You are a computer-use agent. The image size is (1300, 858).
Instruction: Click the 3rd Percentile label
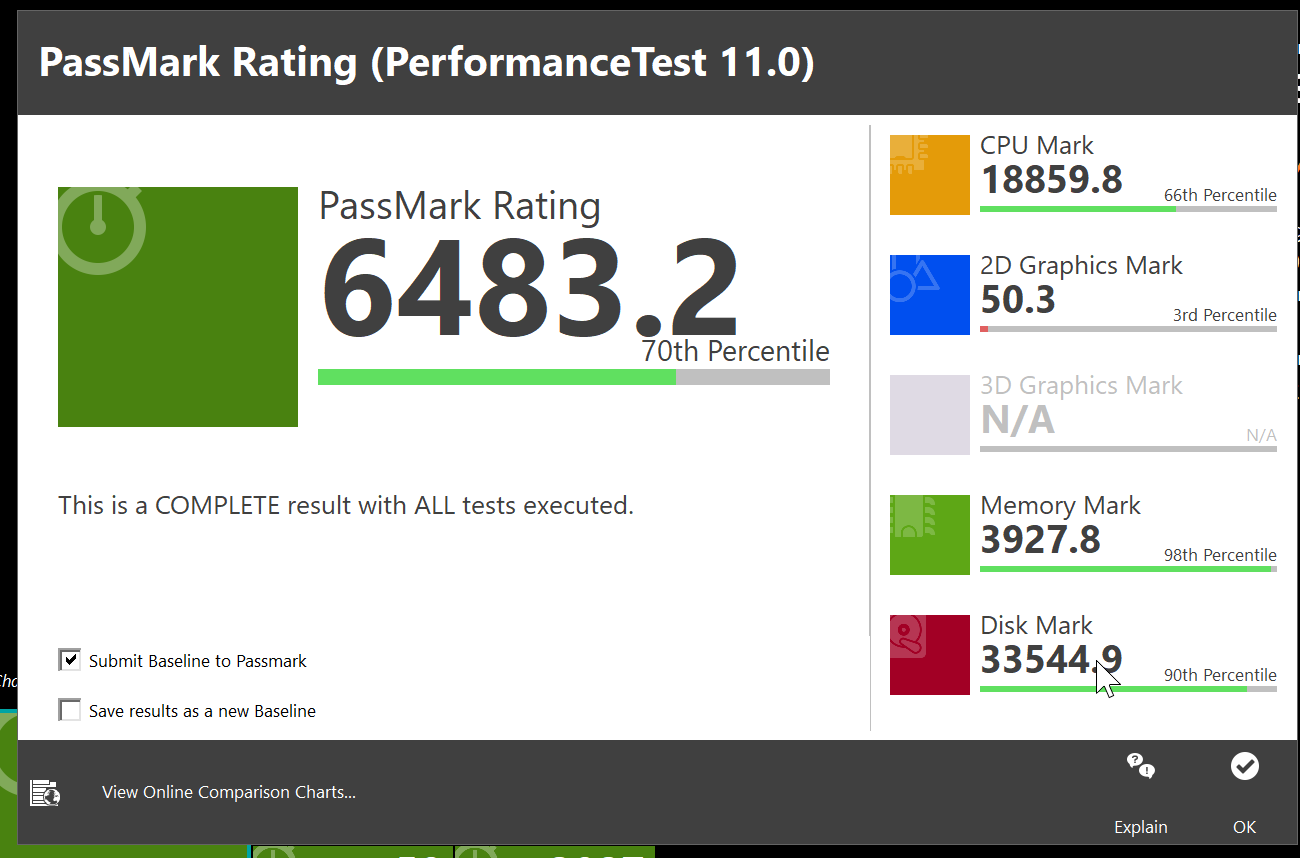pyautogui.click(x=1225, y=315)
